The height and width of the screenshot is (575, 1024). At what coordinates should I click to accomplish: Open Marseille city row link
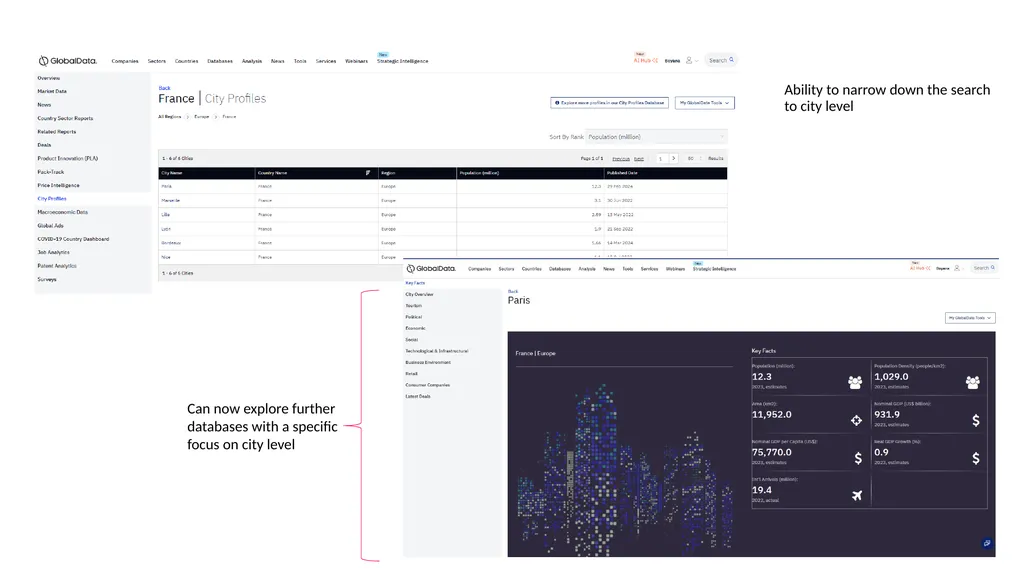[x=170, y=201]
